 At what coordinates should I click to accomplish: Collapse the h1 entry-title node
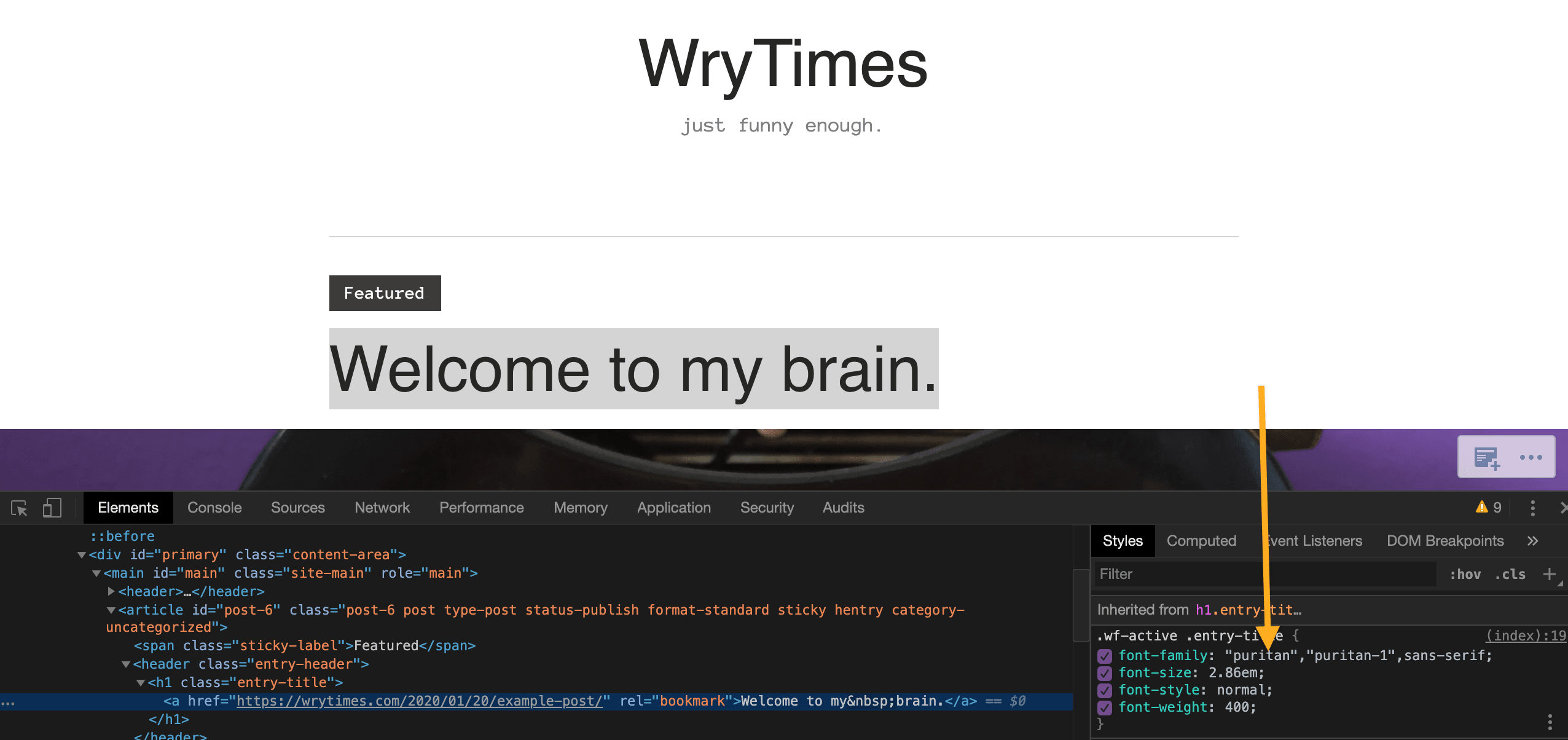[x=141, y=683]
